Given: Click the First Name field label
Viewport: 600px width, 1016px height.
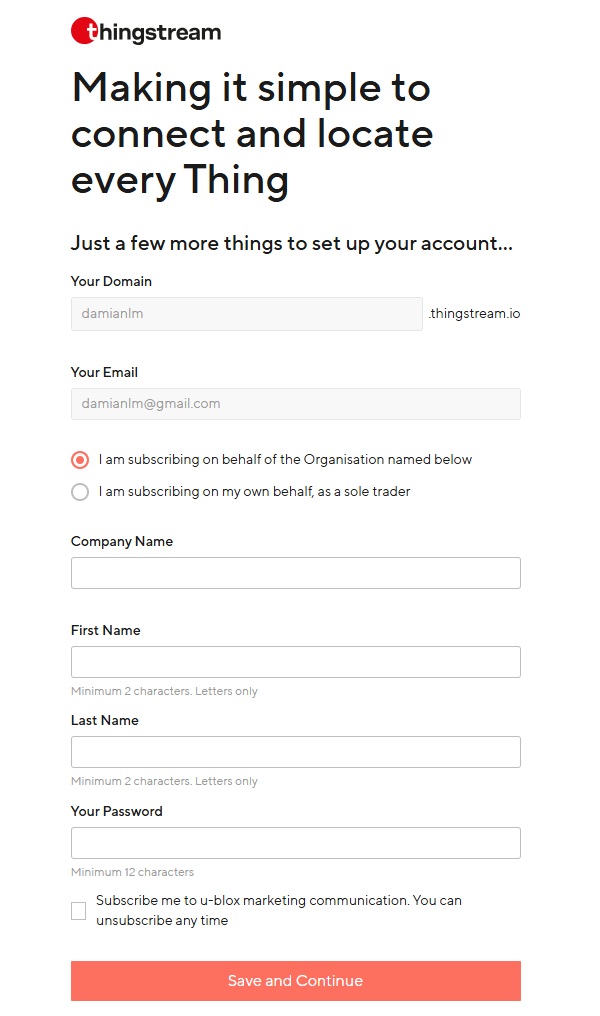Looking at the screenshot, I should click(x=105, y=630).
